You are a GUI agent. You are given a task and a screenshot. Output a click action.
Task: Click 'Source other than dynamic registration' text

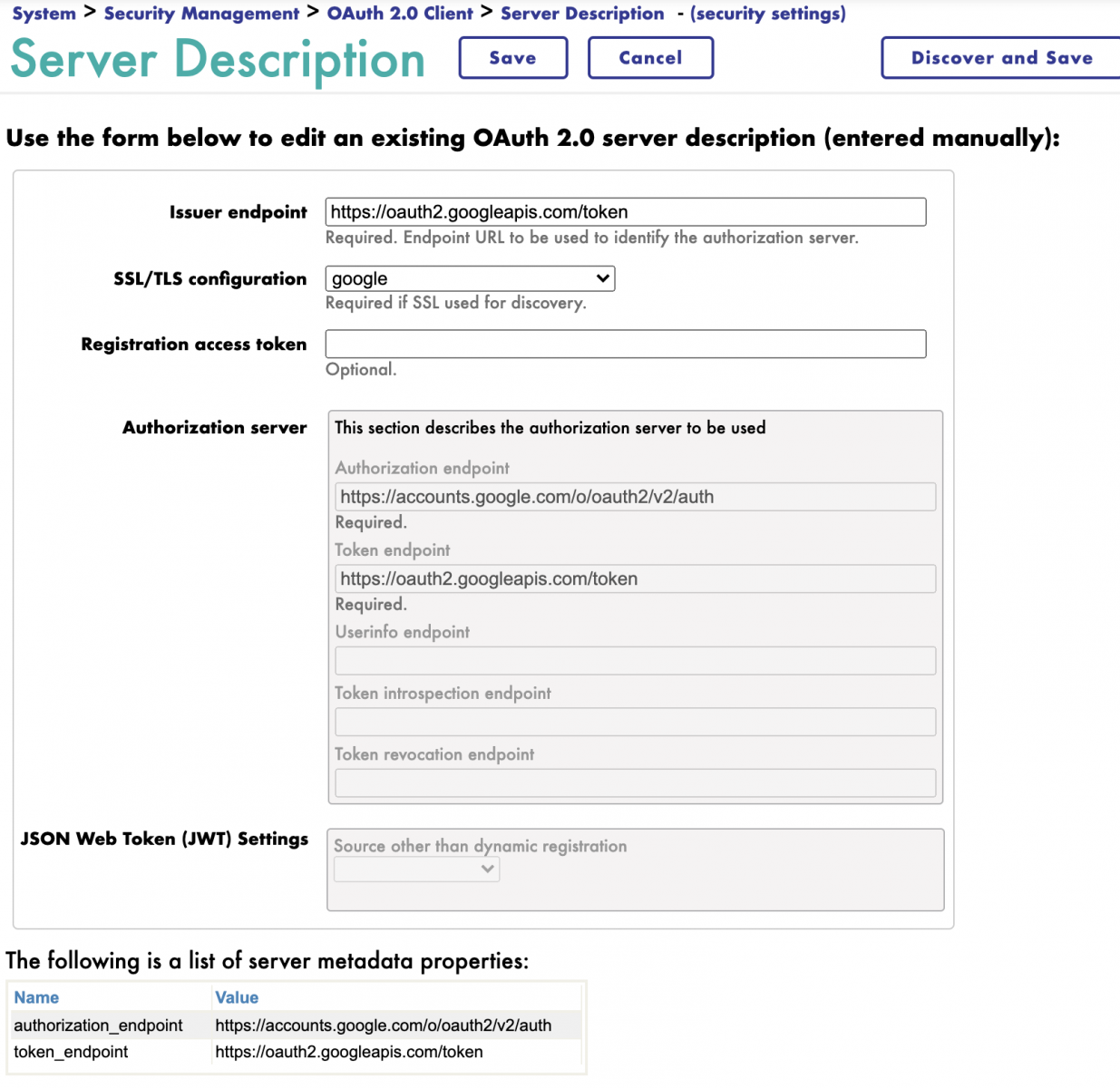[x=481, y=846]
